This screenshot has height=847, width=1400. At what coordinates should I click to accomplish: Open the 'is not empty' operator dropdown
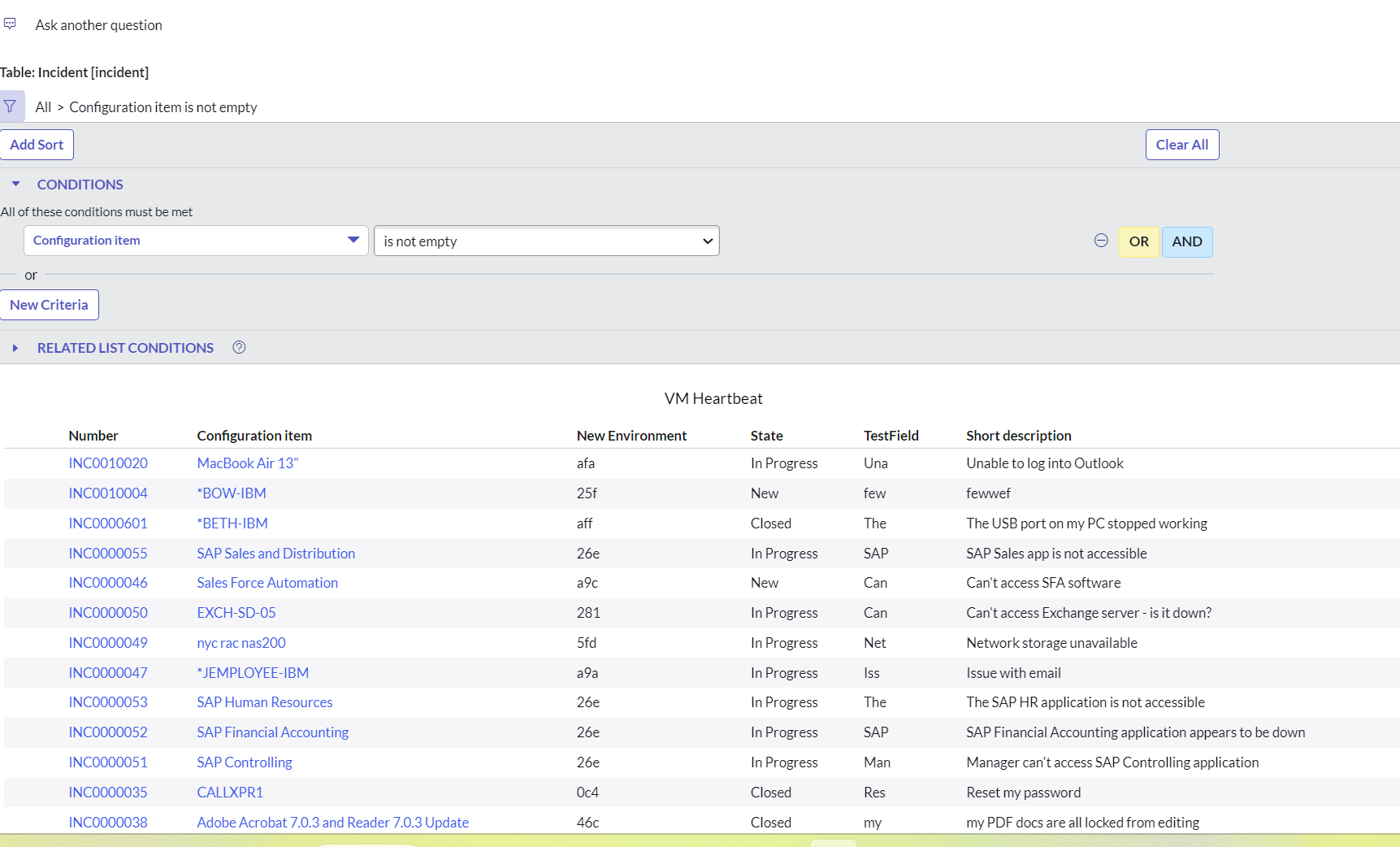pyautogui.click(x=545, y=241)
